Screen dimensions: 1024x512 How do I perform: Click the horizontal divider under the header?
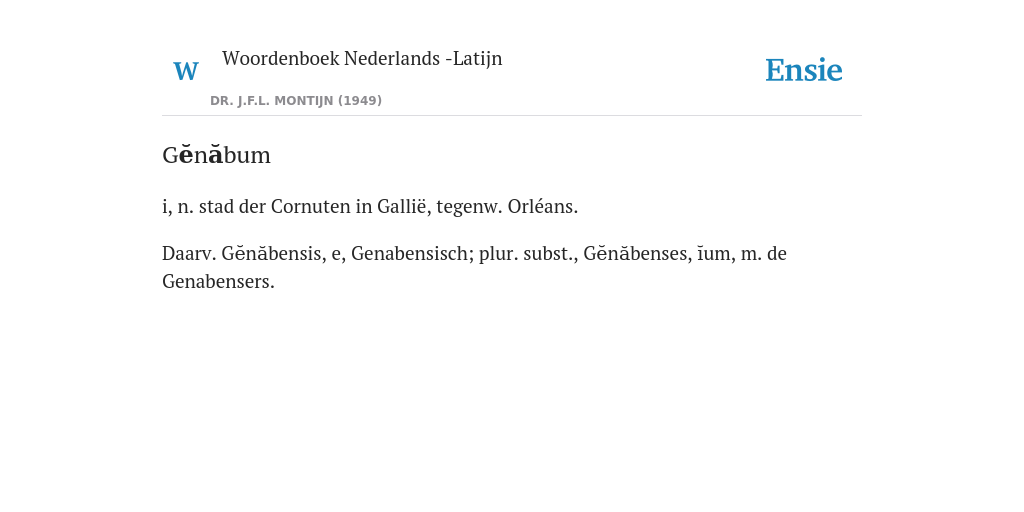coord(512,116)
